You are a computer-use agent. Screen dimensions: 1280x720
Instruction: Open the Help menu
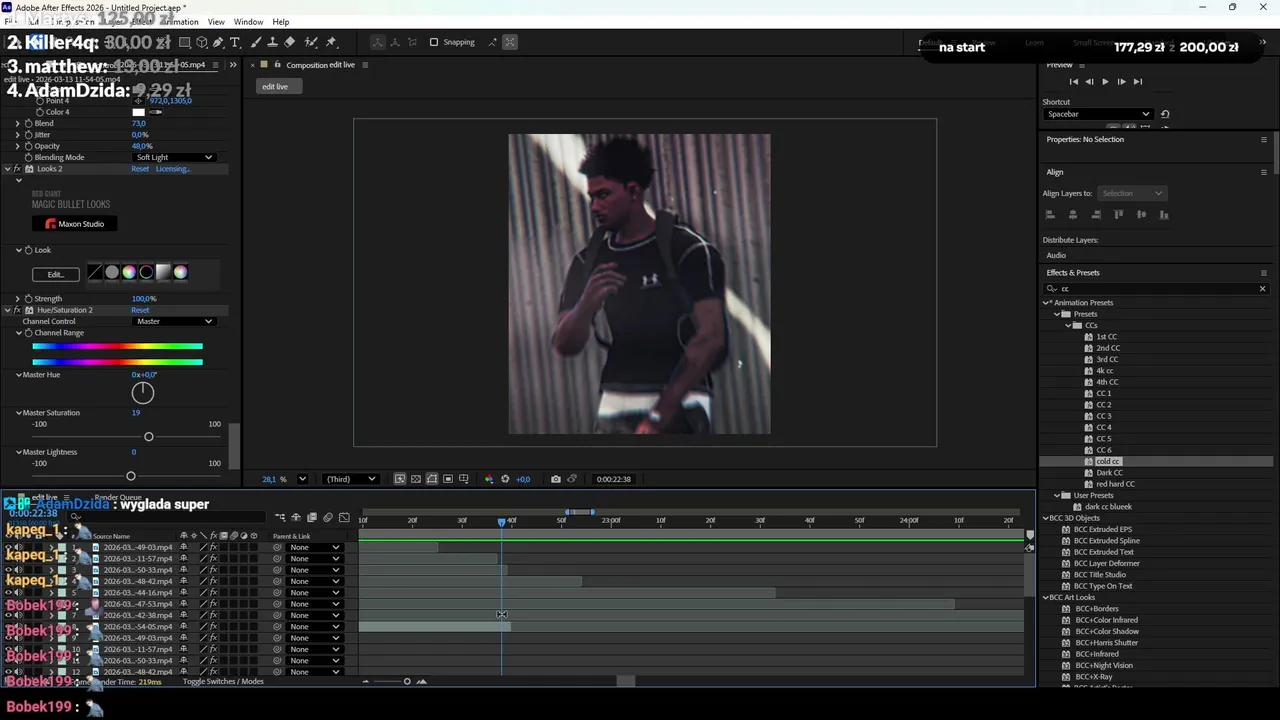point(281,22)
